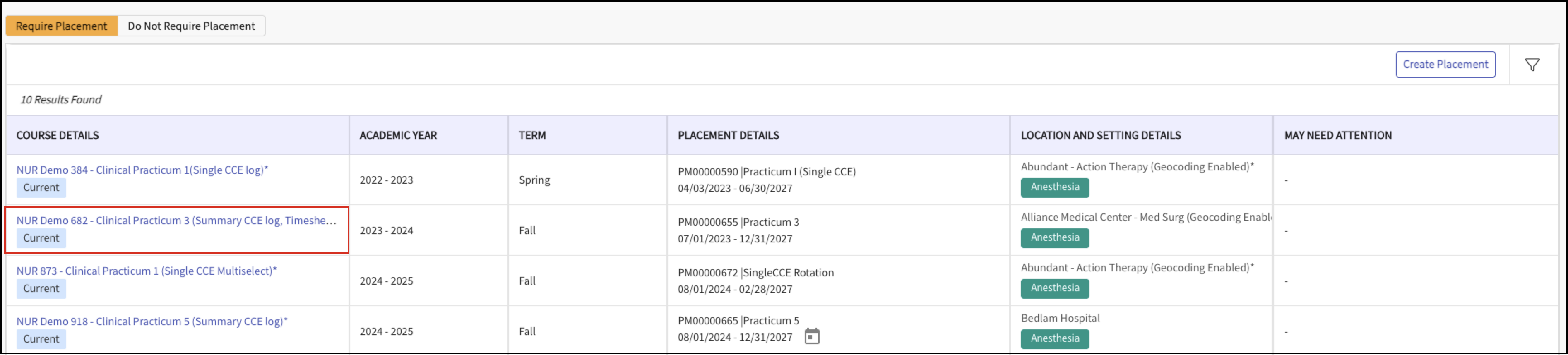Click Anesthesia tag under Bedlam Hospital
Viewport: 1568px width, 355px height.
(1054, 338)
